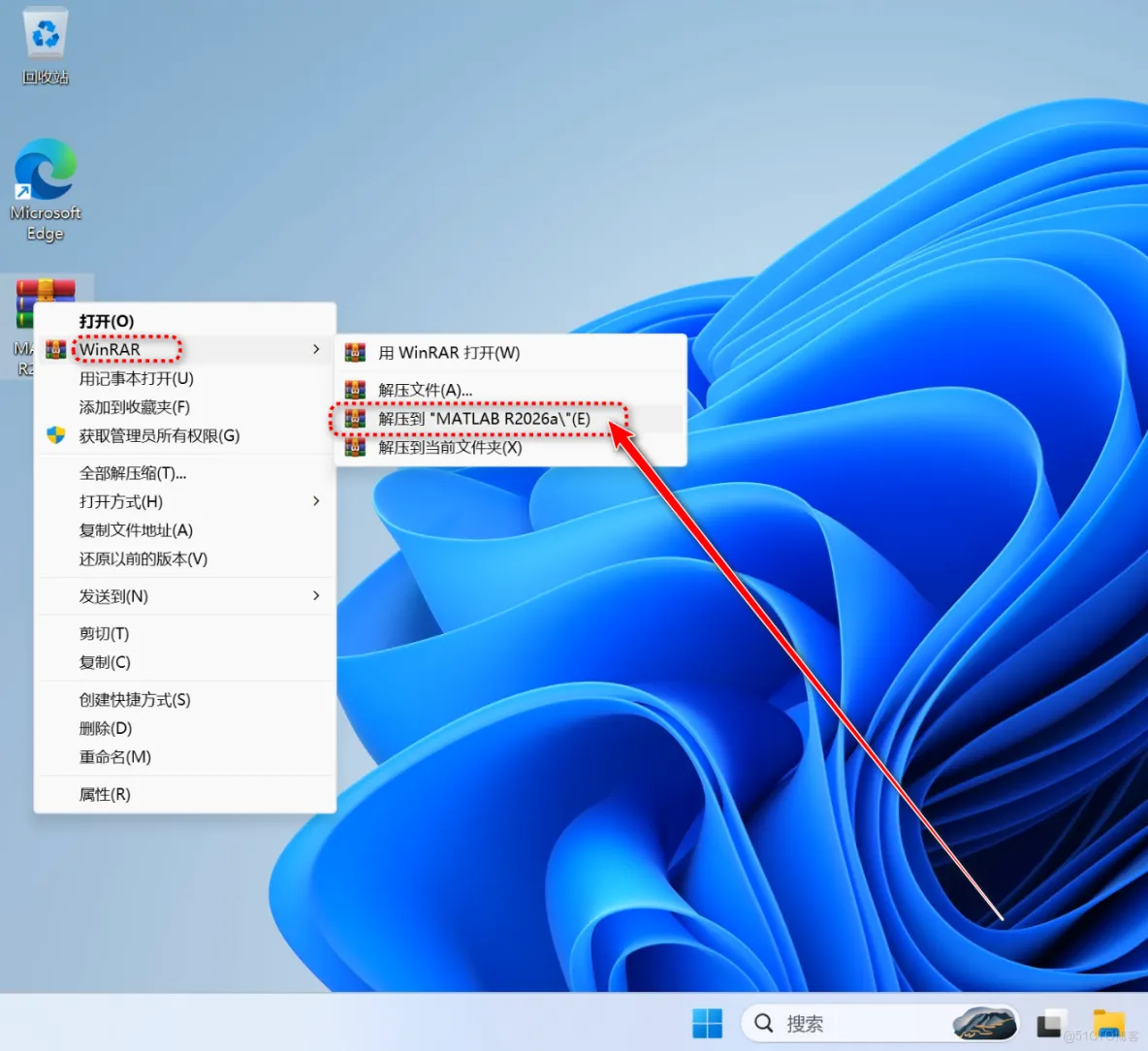Click shield icon next to 获取管理员所有权限
The width and height of the screenshot is (1148, 1051).
tap(55, 435)
